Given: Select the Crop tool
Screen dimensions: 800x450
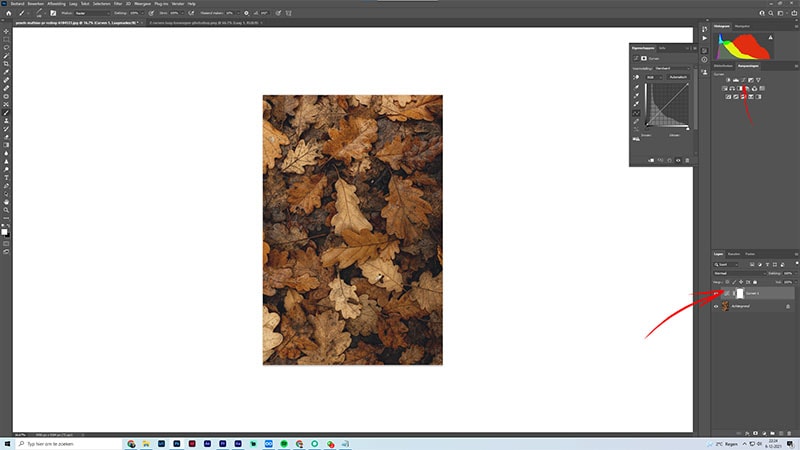Looking at the screenshot, I should point(6,64).
